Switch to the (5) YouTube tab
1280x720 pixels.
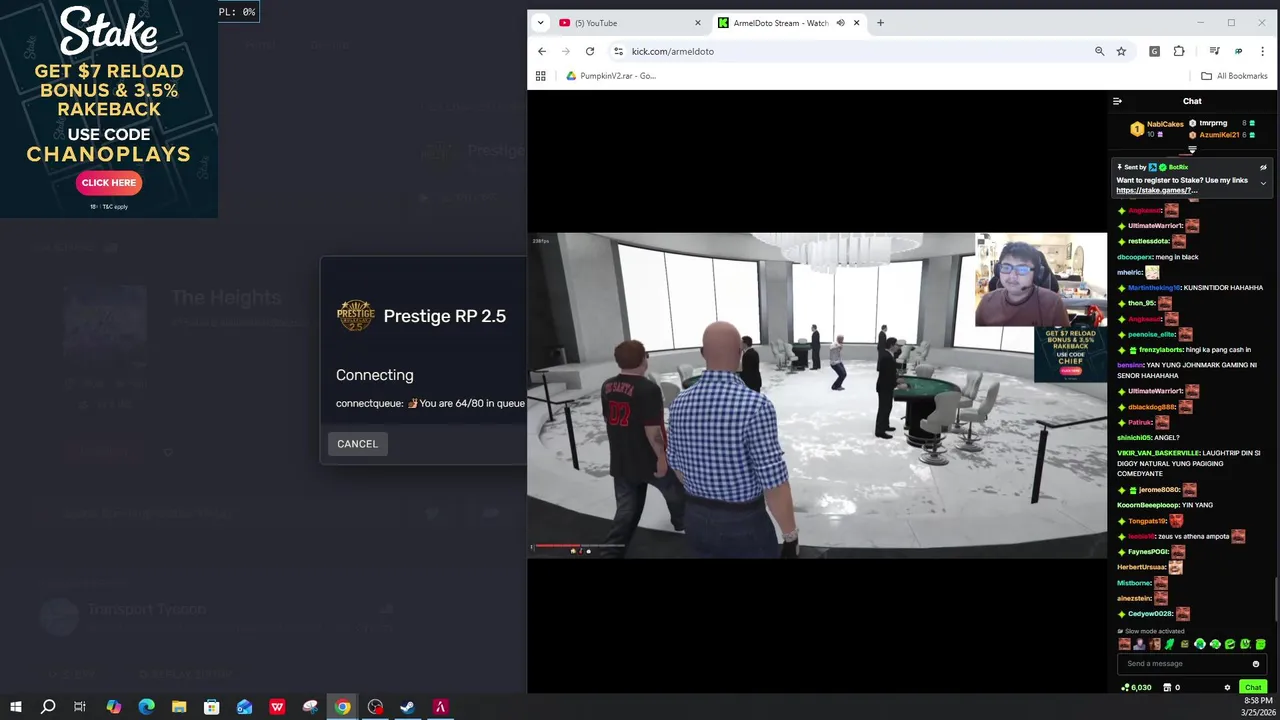(x=630, y=23)
